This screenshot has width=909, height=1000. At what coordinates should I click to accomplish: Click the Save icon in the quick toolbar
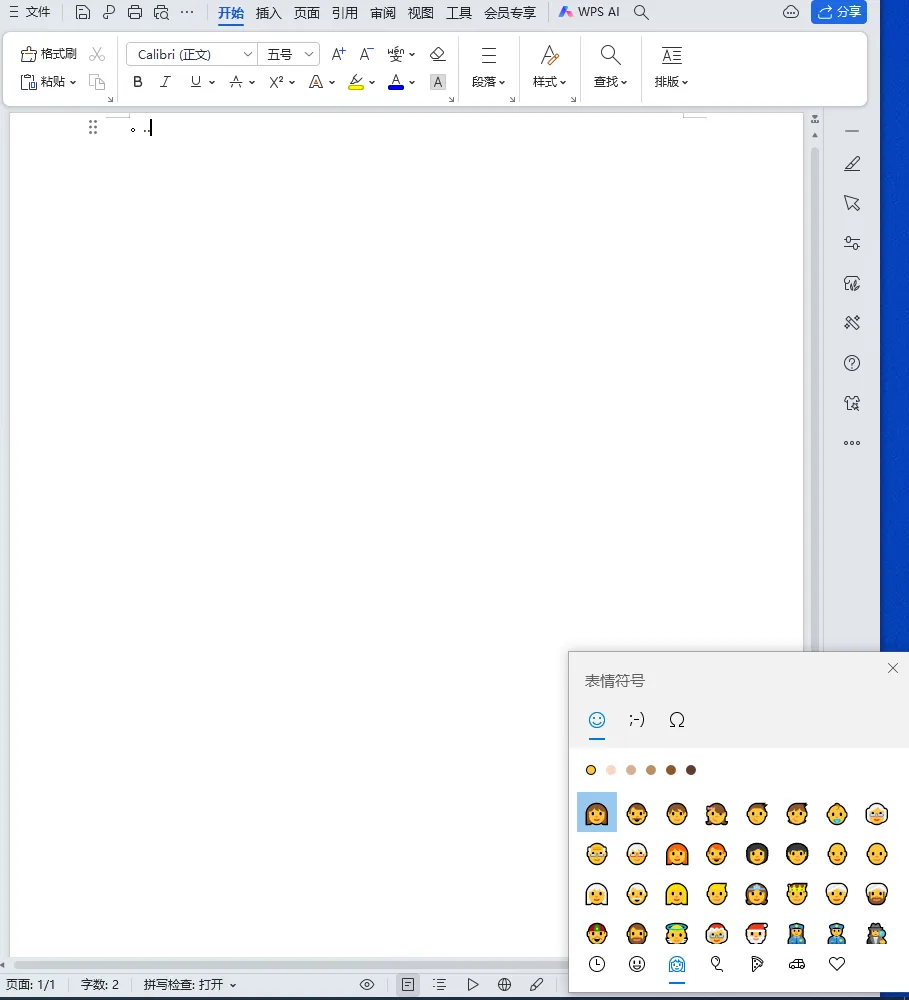coord(82,12)
